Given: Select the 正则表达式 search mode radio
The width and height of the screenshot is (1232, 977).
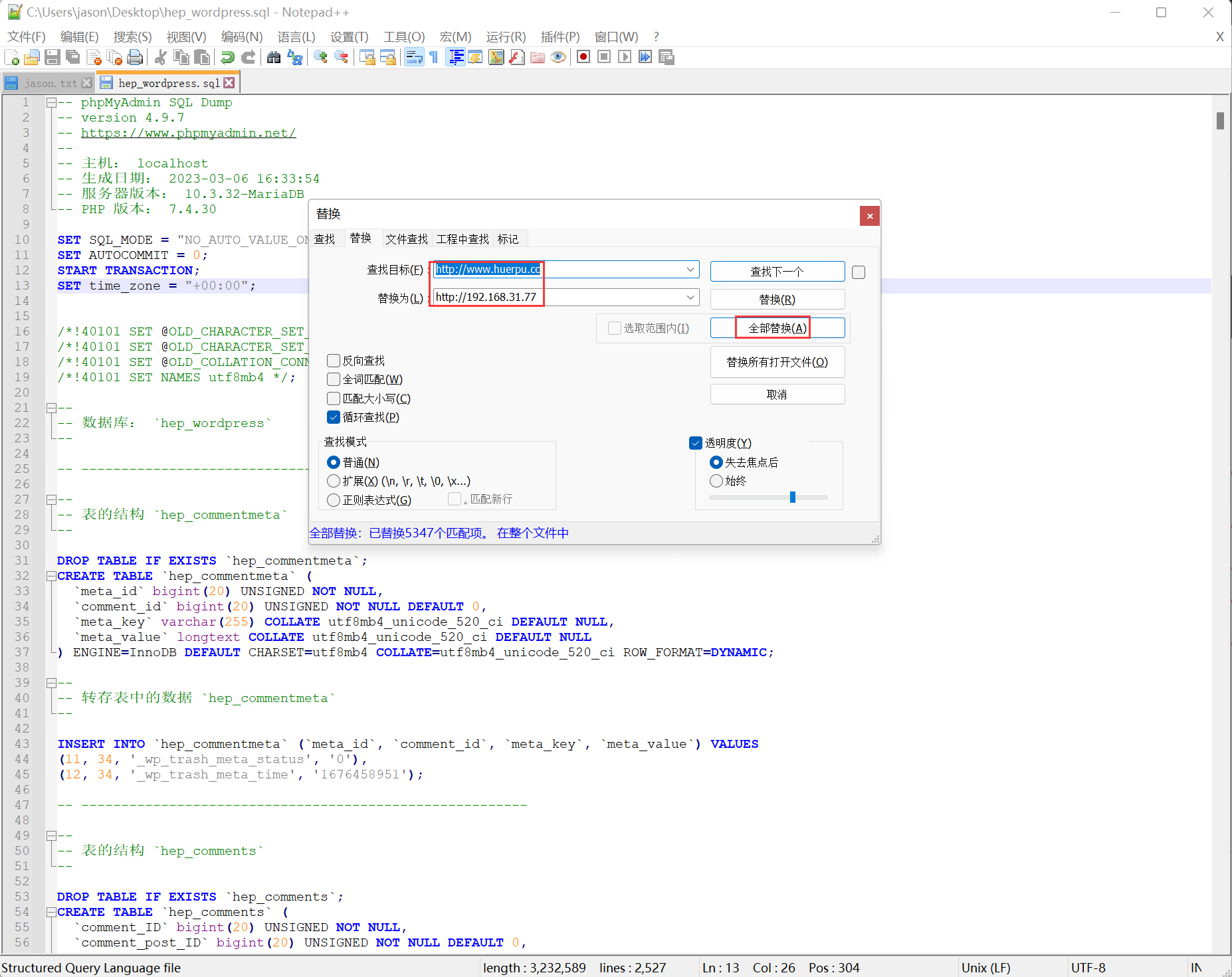Looking at the screenshot, I should (x=334, y=500).
